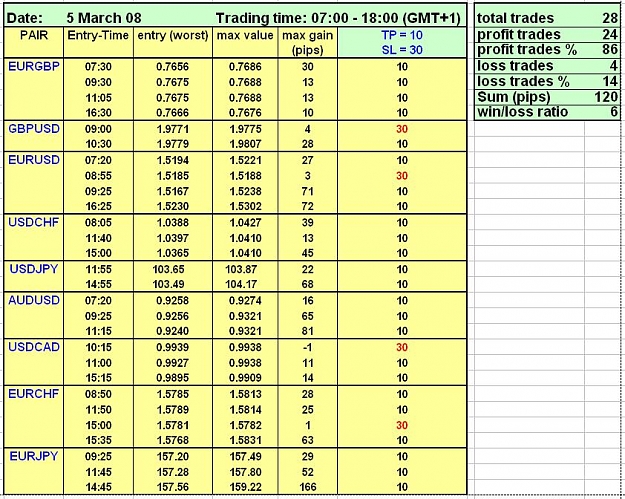Click the profit trades value 24
This screenshot has width=625, height=499.
(x=610, y=35)
